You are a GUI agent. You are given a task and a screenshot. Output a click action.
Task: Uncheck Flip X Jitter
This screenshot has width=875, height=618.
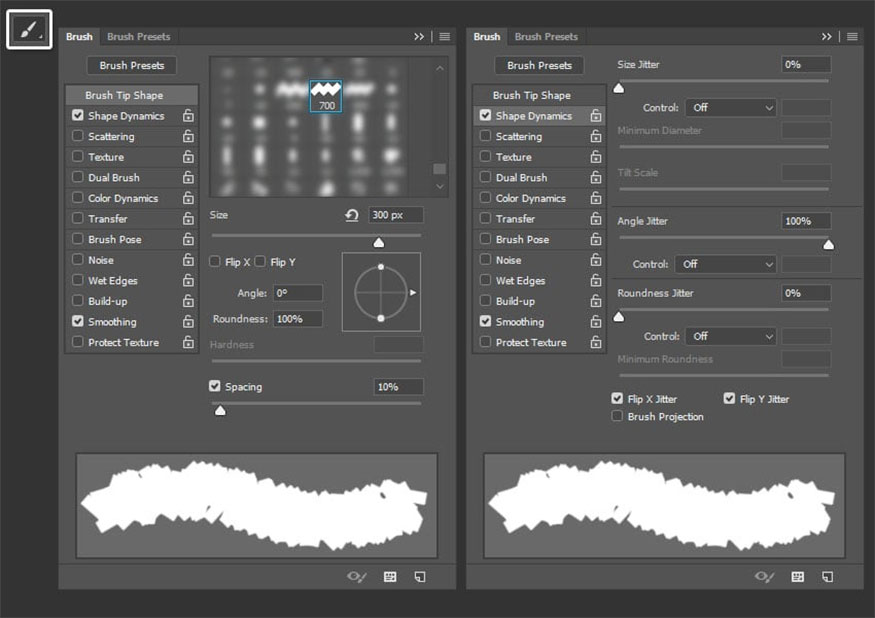617,398
